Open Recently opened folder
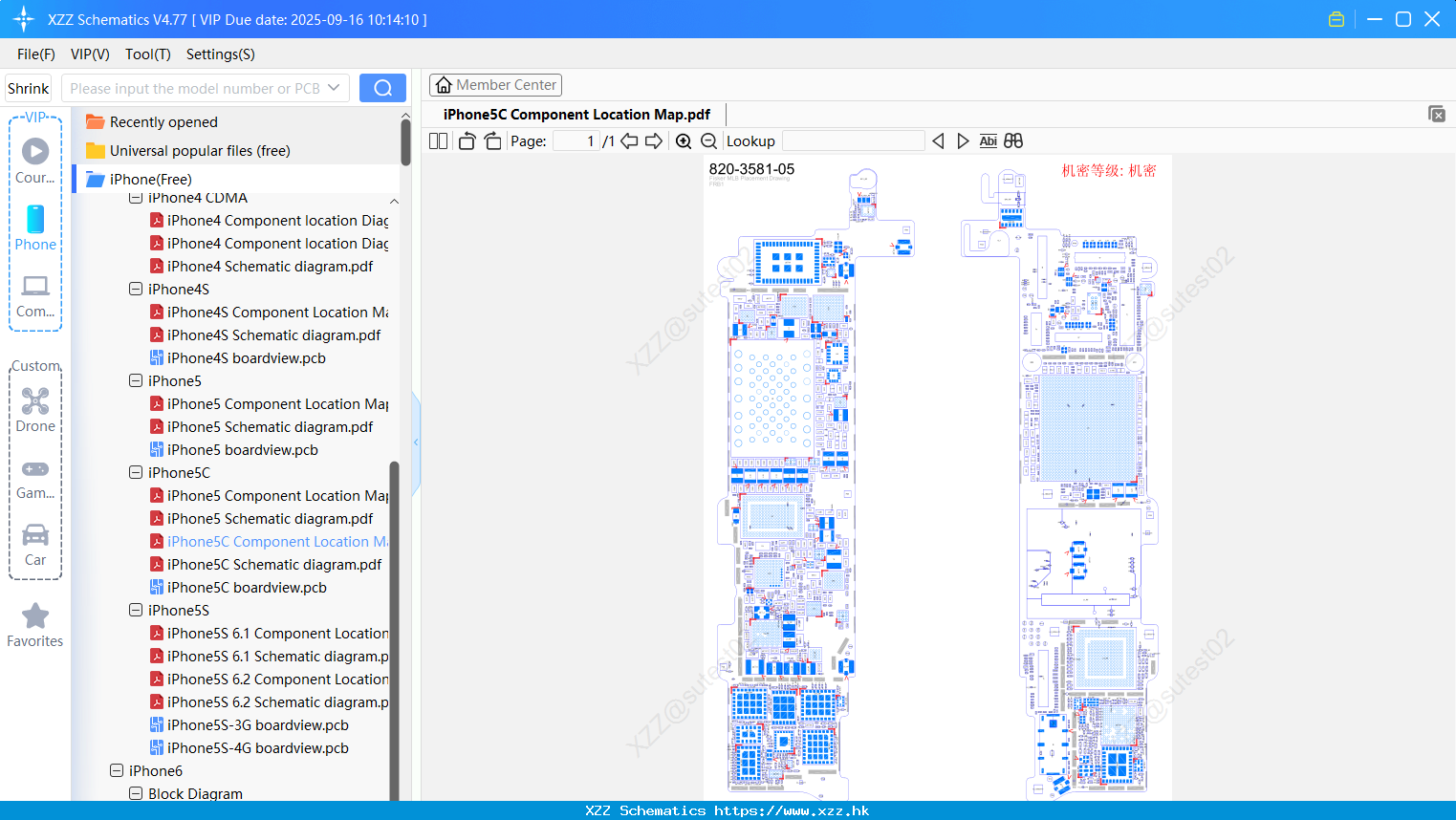The width and height of the screenshot is (1456, 820). 163,122
